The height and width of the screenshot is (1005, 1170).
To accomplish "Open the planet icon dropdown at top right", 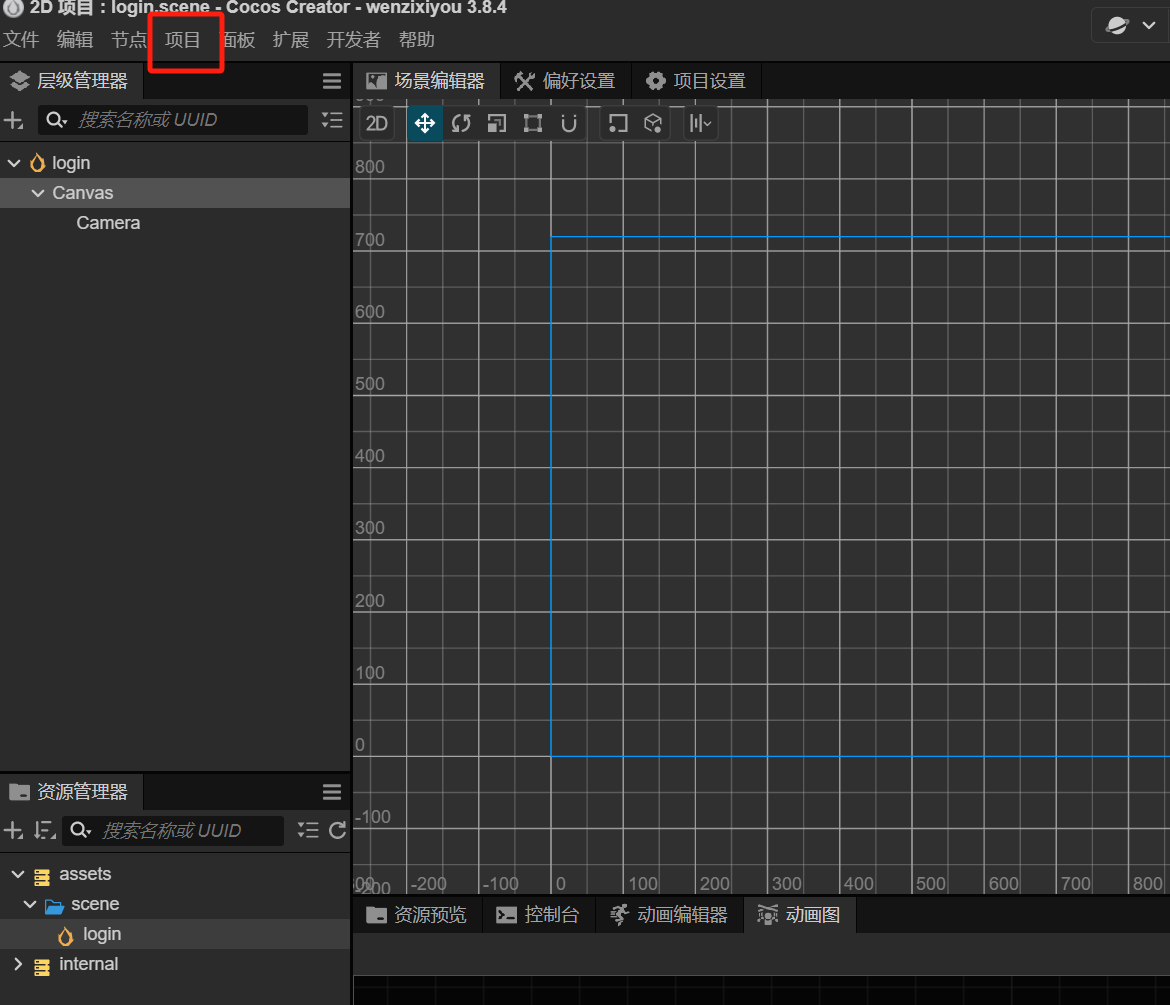I will (1130, 25).
